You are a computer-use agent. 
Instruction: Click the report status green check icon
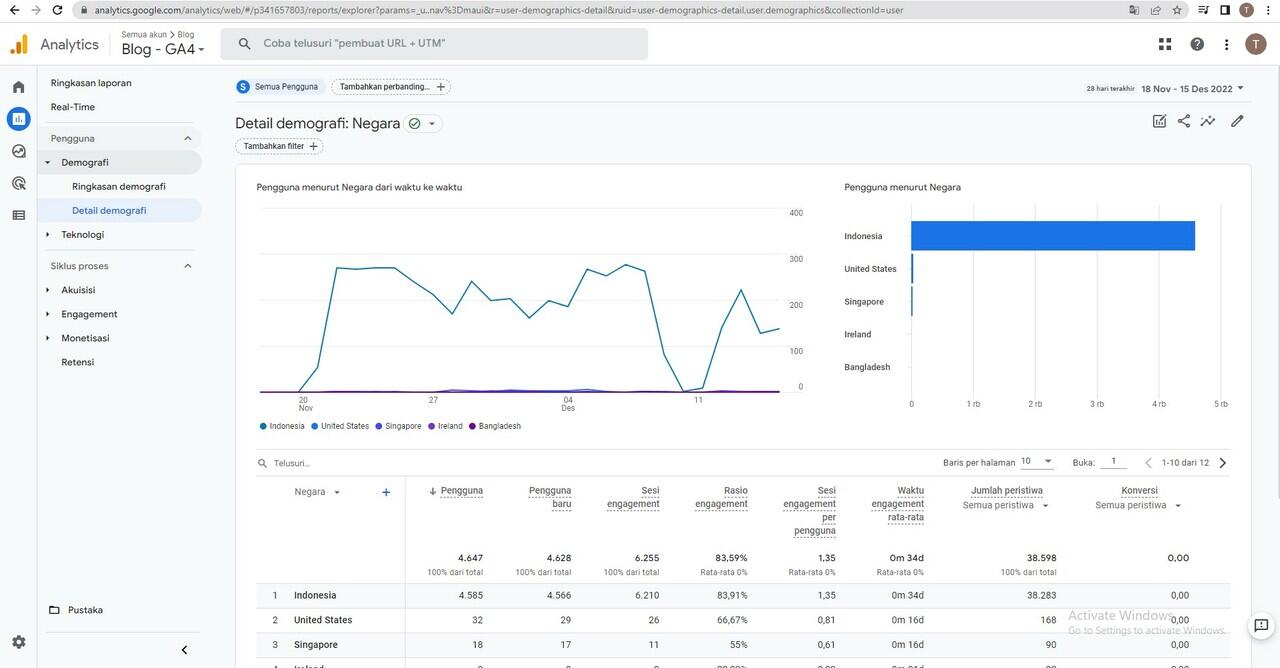coord(414,124)
